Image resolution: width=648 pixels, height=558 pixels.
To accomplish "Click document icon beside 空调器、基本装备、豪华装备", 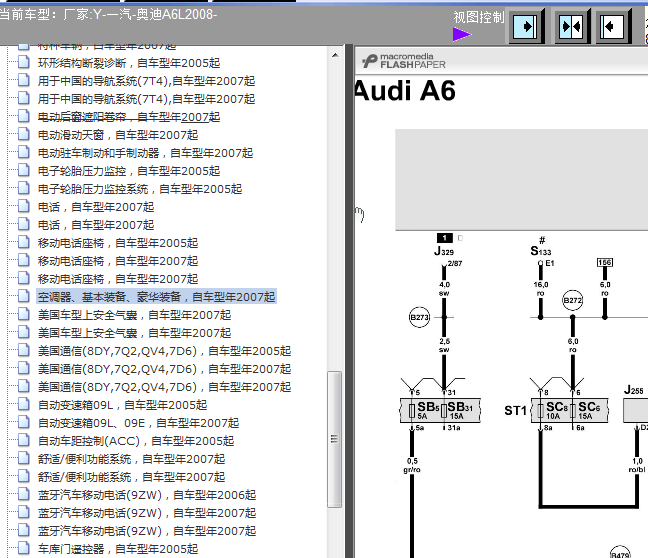I will [24, 296].
